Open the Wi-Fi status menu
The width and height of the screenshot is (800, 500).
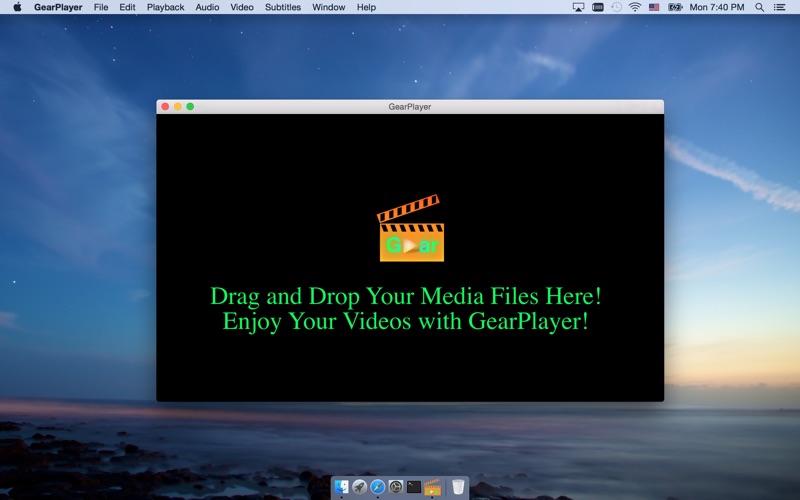pos(635,7)
